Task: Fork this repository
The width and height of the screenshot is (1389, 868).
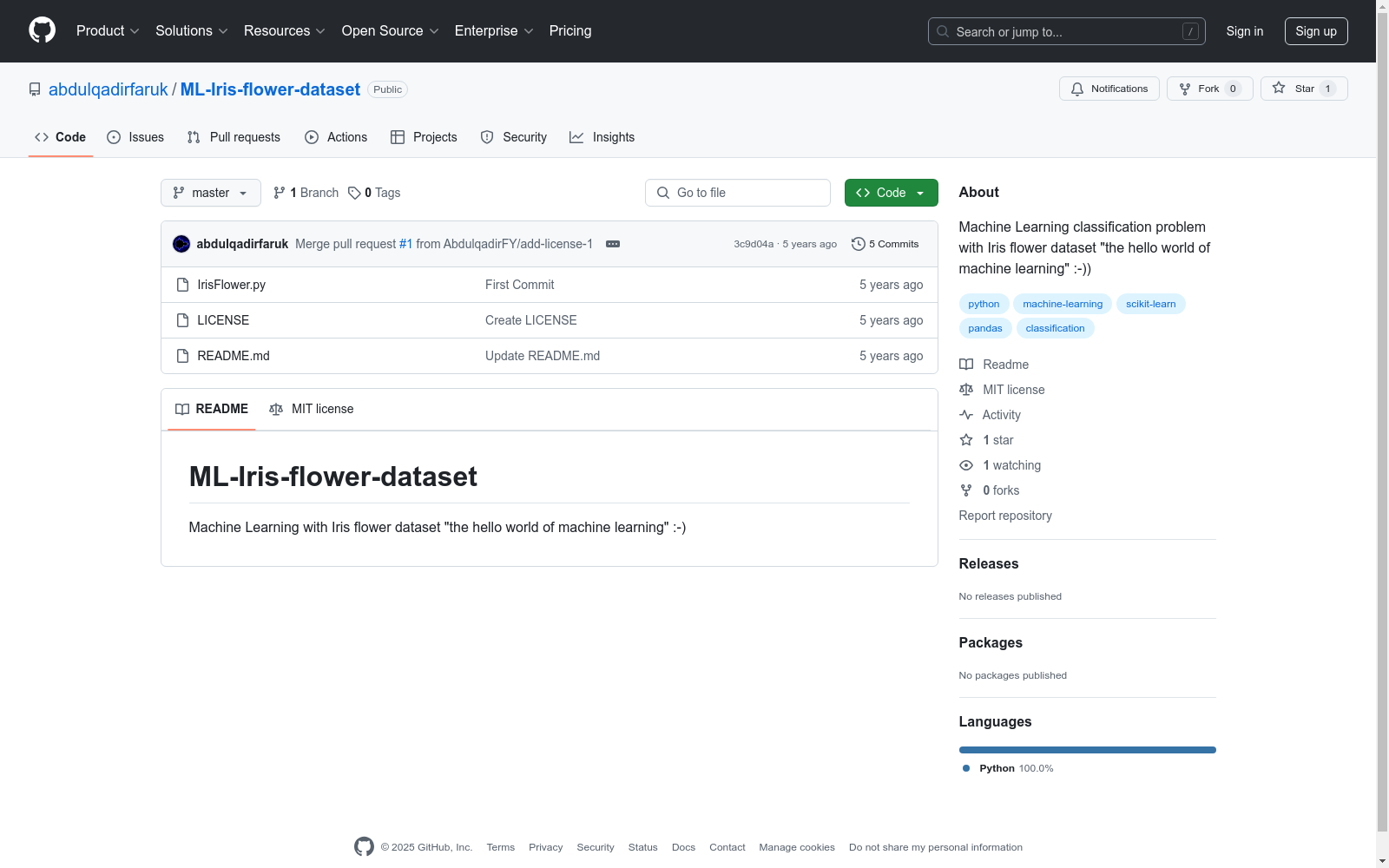Action: coord(1210,89)
